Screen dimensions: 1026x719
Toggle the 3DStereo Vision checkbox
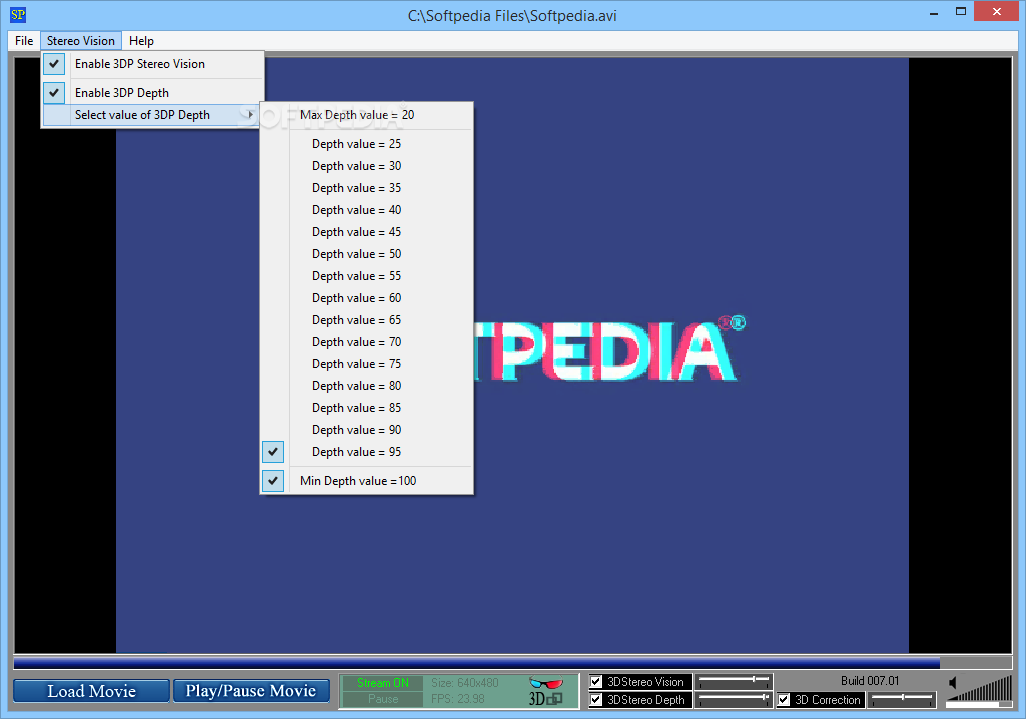coord(596,682)
